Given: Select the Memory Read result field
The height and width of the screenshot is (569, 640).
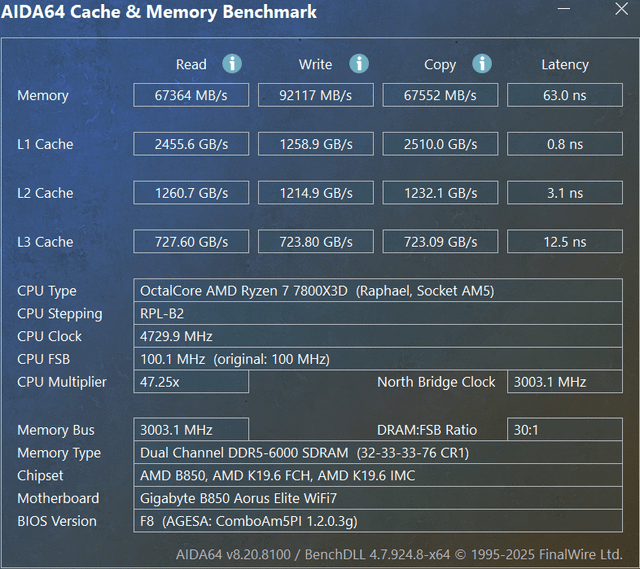Looking at the screenshot, I should [x=191, y=96].
